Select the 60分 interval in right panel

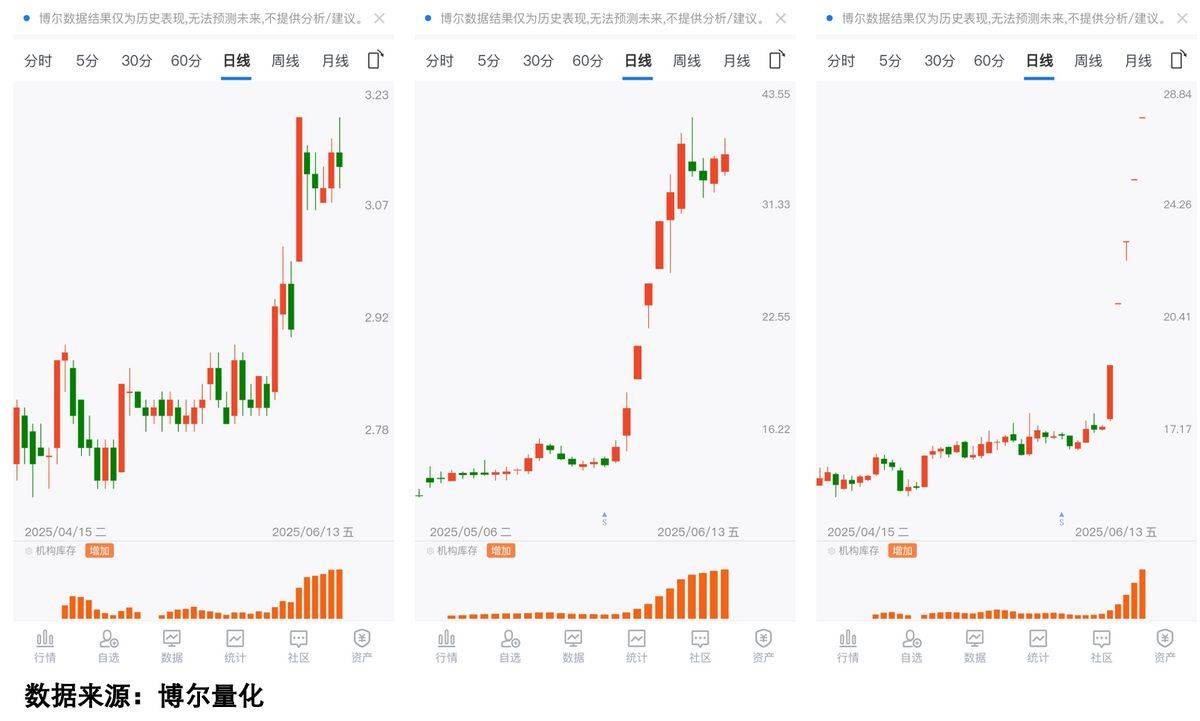(988, 60)
